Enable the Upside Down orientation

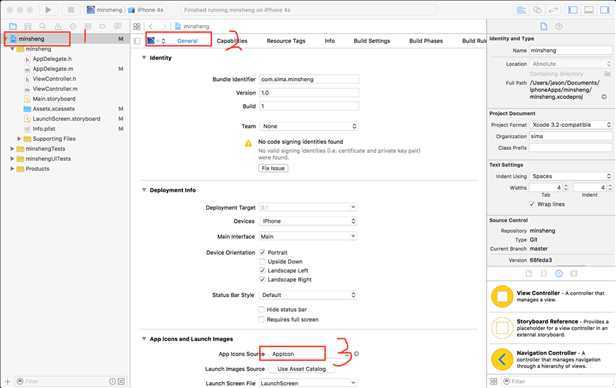tap(262, 261)
